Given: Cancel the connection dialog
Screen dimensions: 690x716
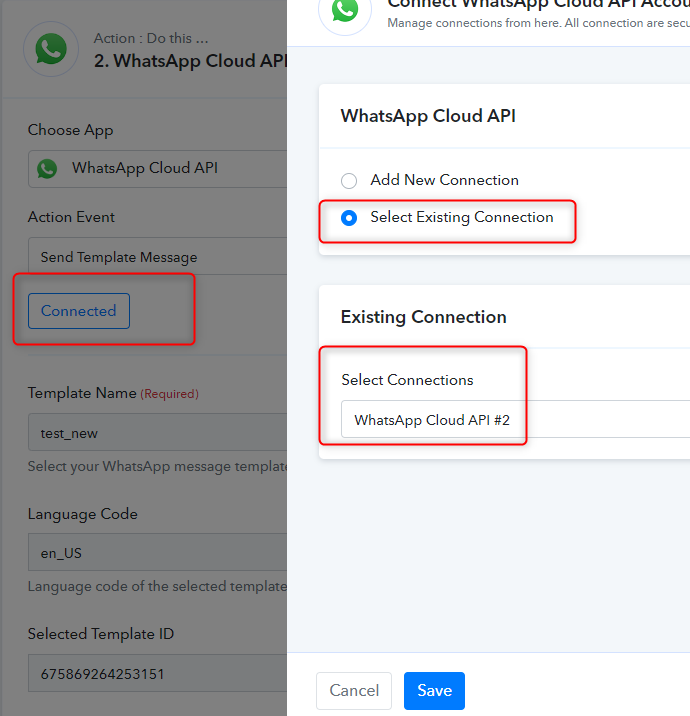Looking at the screenshot, I should point(354,690).
